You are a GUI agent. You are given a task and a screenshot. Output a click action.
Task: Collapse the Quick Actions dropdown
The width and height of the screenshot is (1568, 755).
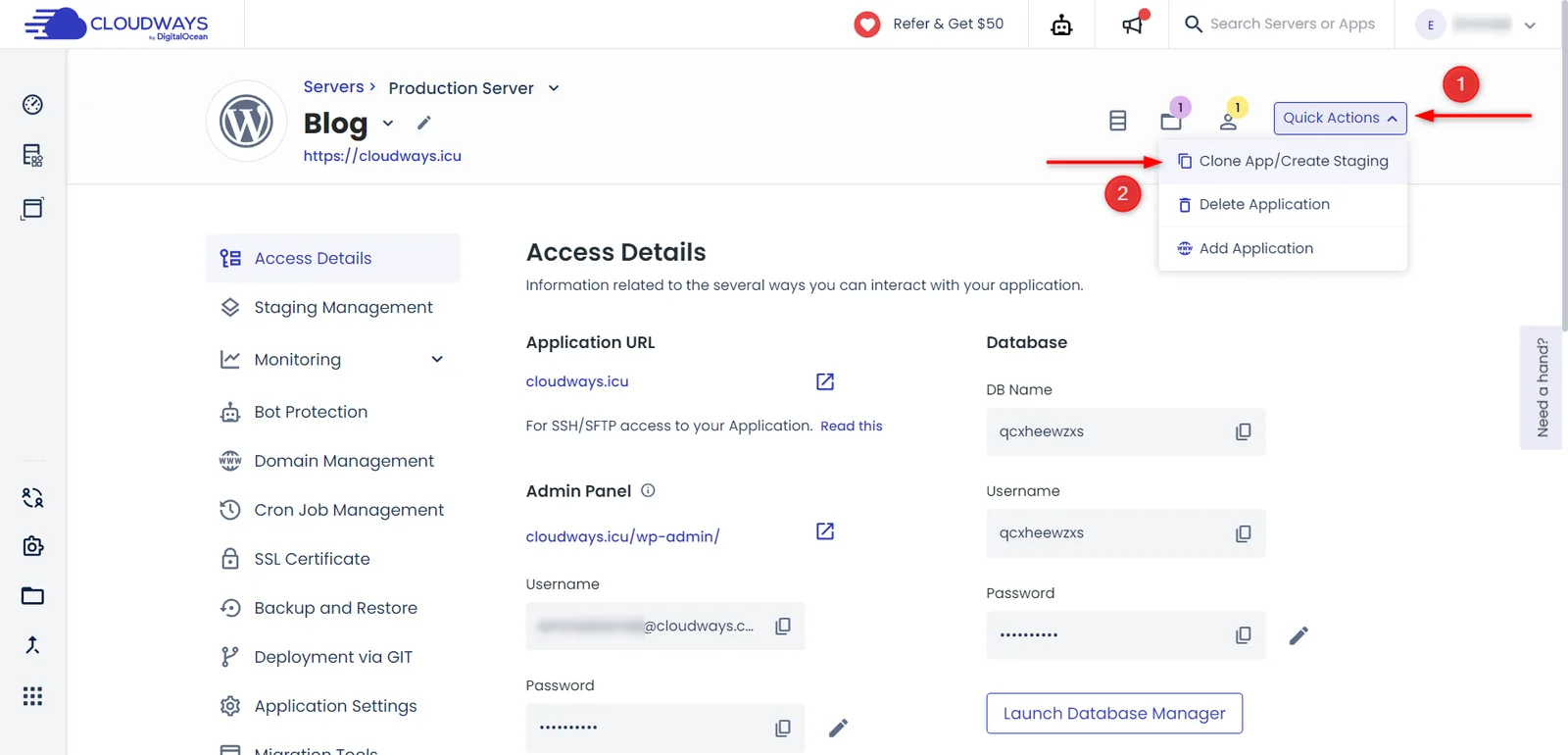click(x=1340, y=118)
